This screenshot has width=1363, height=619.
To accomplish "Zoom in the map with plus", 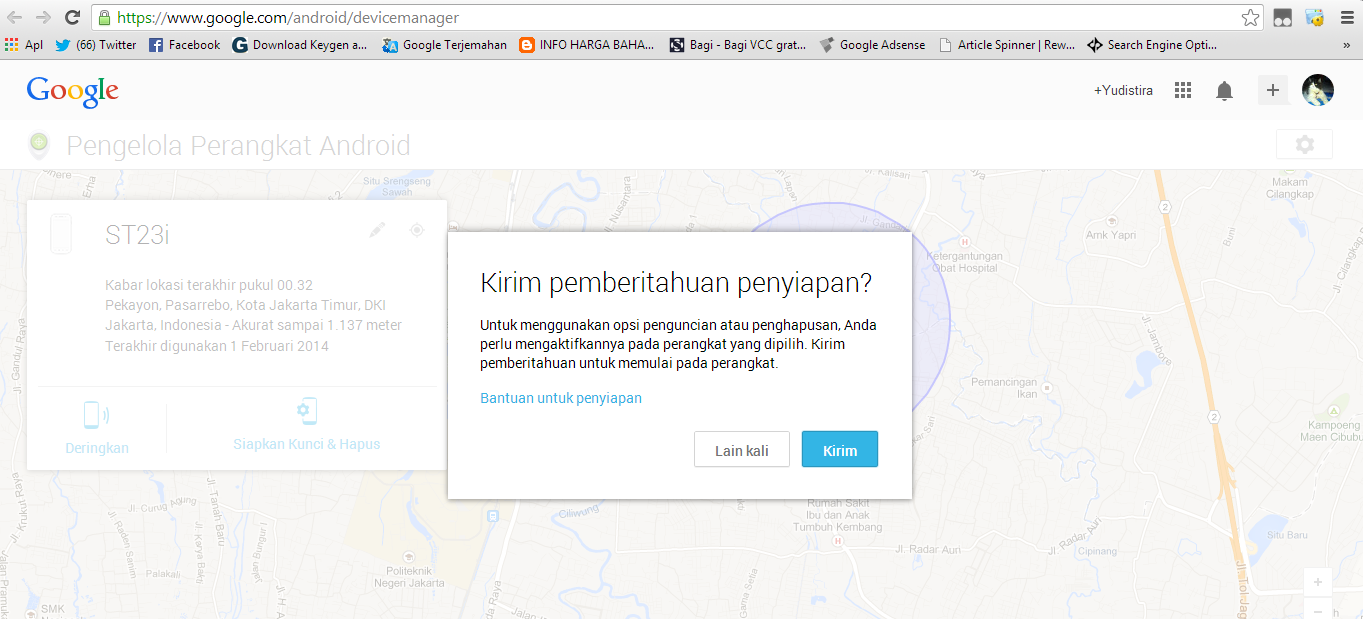I will pos(1318,582).
